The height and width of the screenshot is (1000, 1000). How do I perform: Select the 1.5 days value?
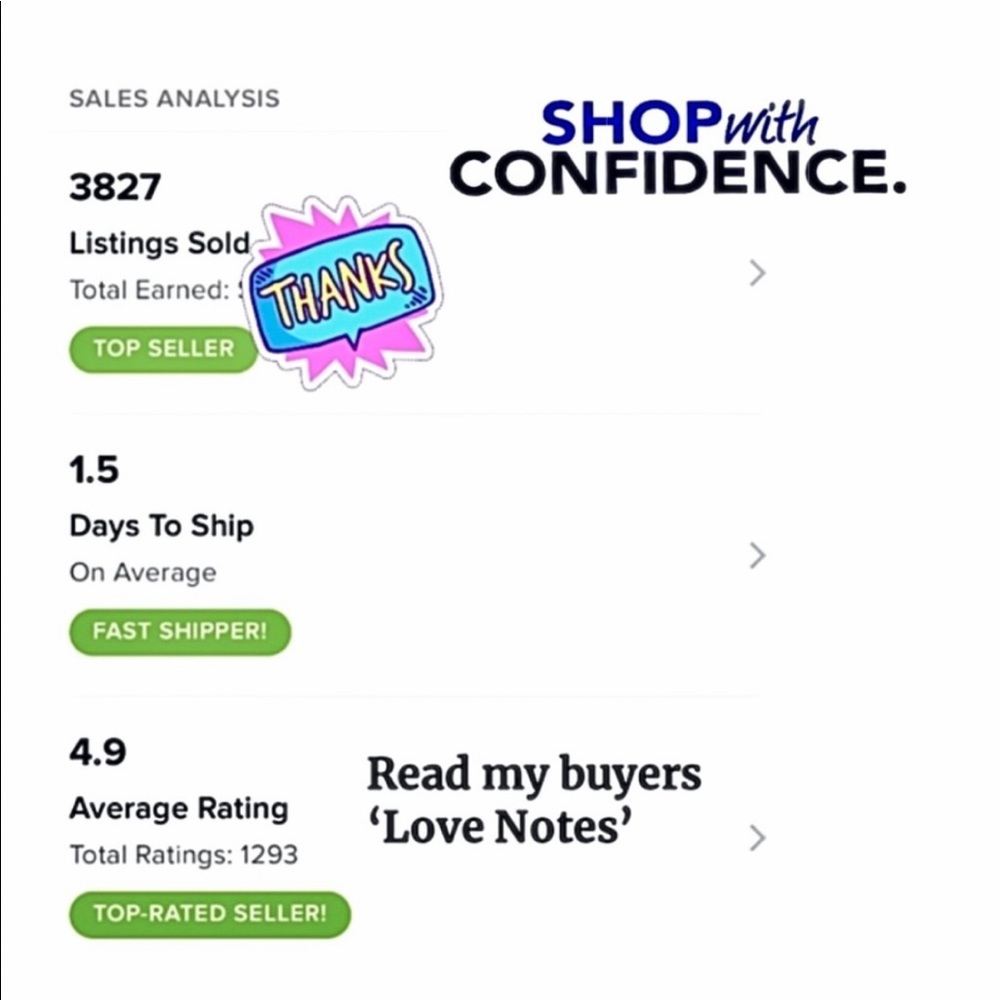(x=94, y=469)
